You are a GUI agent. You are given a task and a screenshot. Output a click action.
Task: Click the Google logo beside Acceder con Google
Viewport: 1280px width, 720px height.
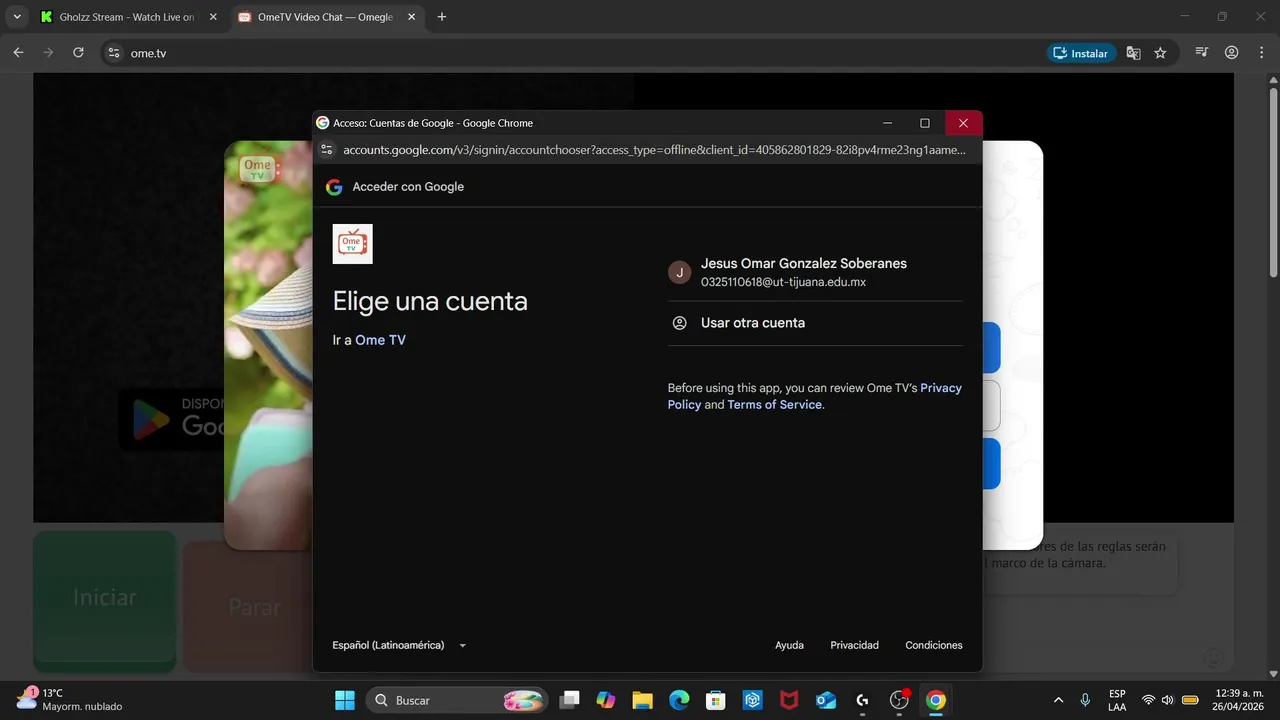(x=334, y=187)
